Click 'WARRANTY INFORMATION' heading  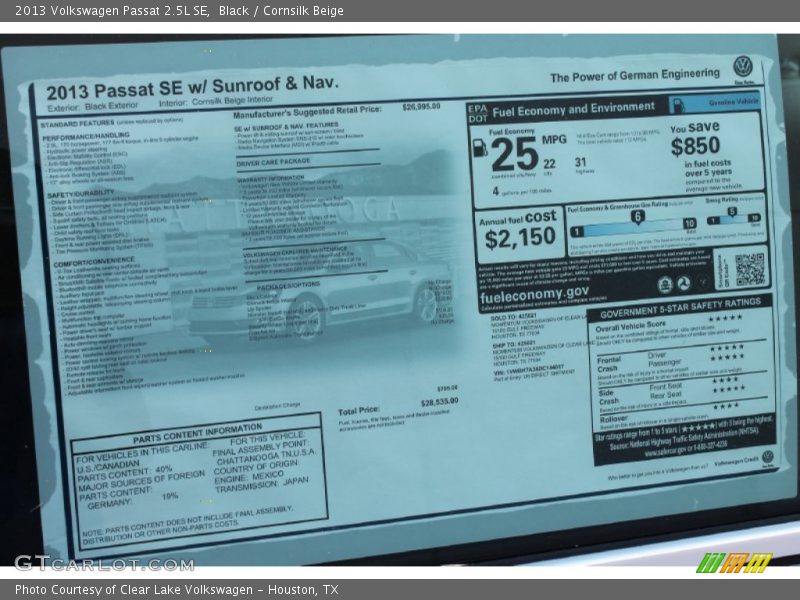point(270,179)
